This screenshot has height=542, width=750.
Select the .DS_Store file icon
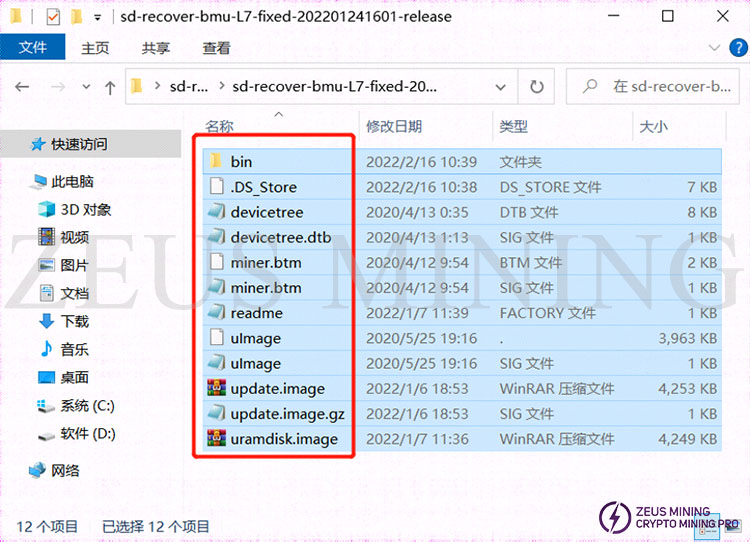coord(217,187)
